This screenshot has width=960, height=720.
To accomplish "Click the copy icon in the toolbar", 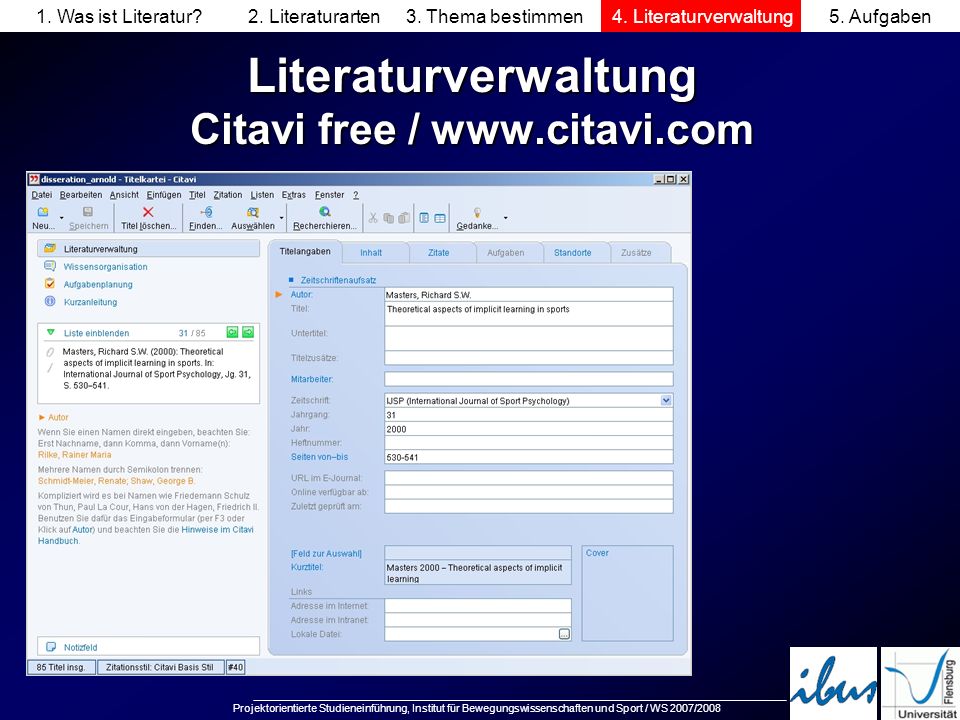I will 388,218.
